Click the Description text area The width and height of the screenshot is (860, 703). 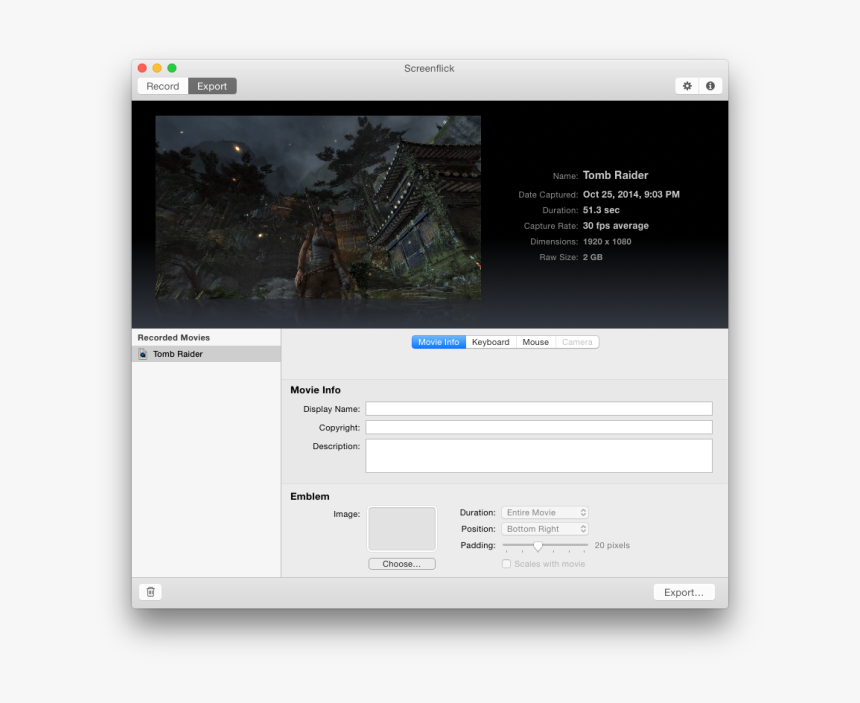539,456
